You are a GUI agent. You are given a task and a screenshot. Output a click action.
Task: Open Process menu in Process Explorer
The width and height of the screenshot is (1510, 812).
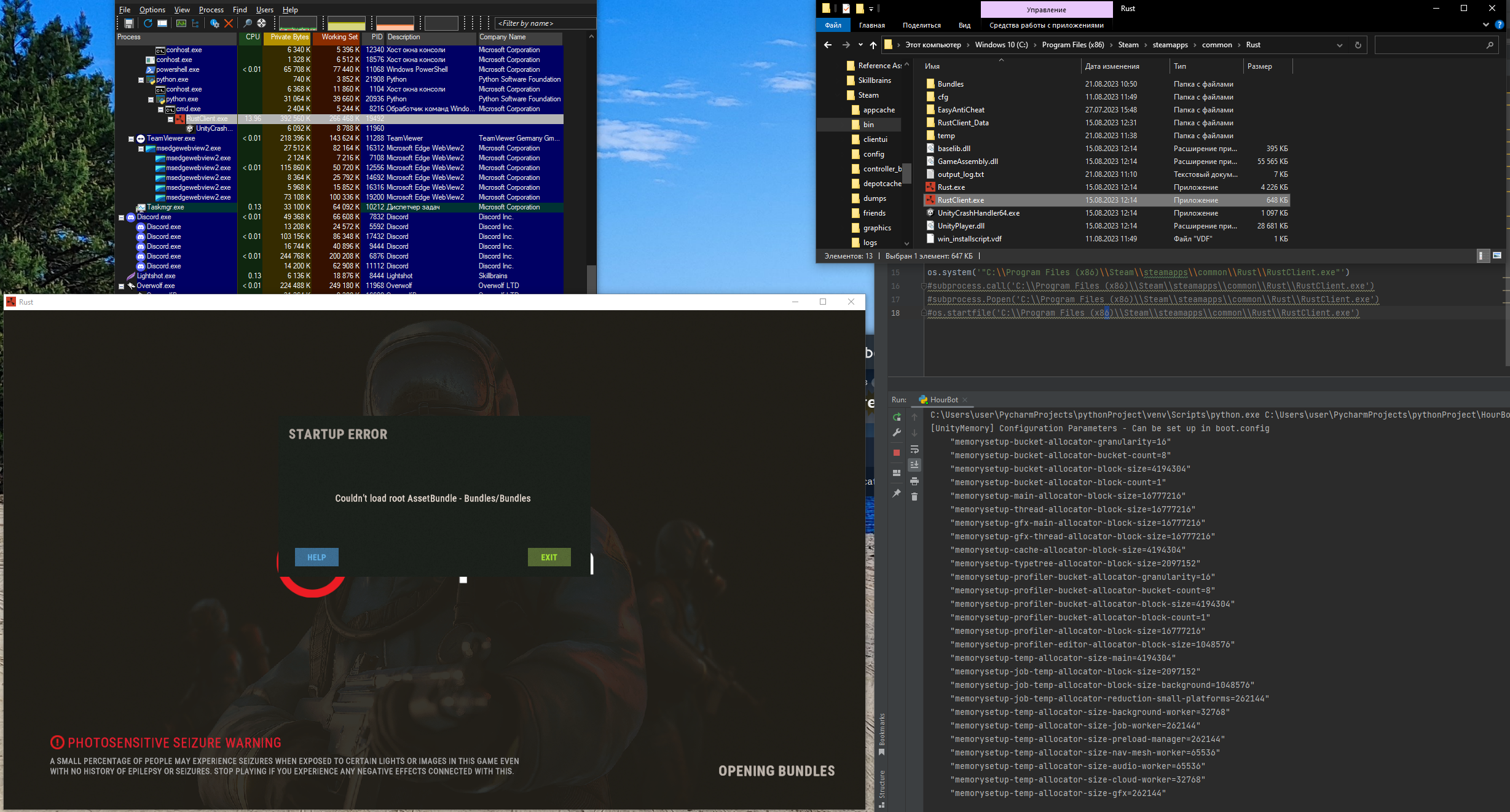click(x=211, y=10)
